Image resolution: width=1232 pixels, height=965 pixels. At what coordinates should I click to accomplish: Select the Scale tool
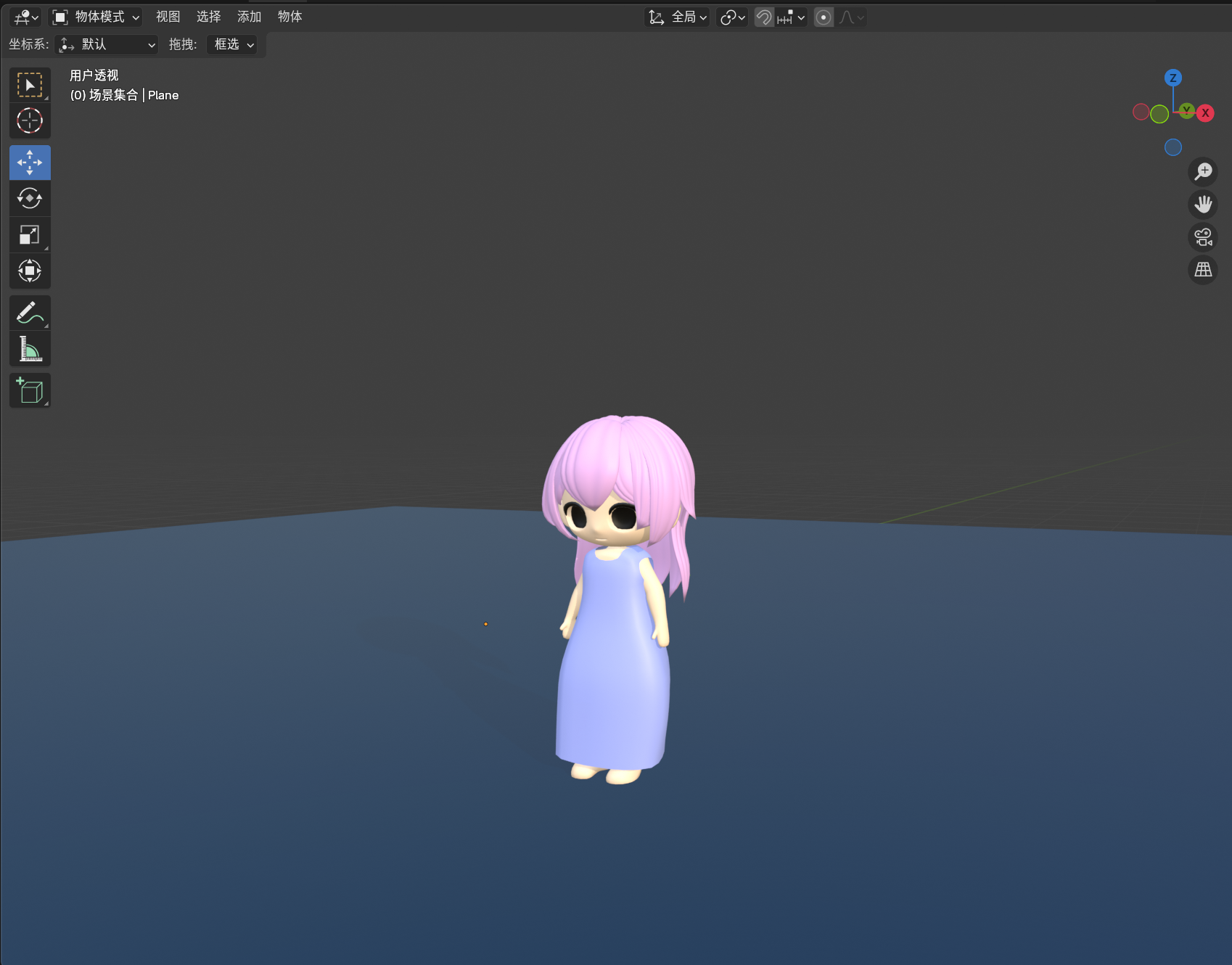click(x=30, y=234)
